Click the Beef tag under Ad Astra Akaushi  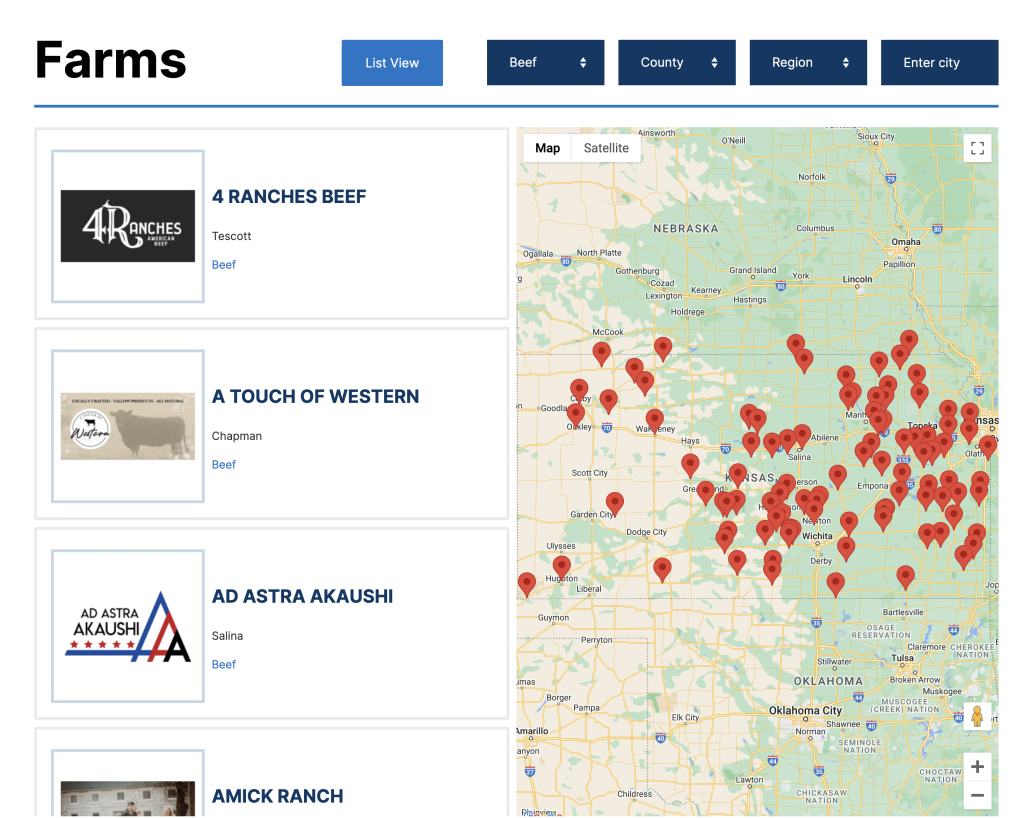tap(223, 664)
